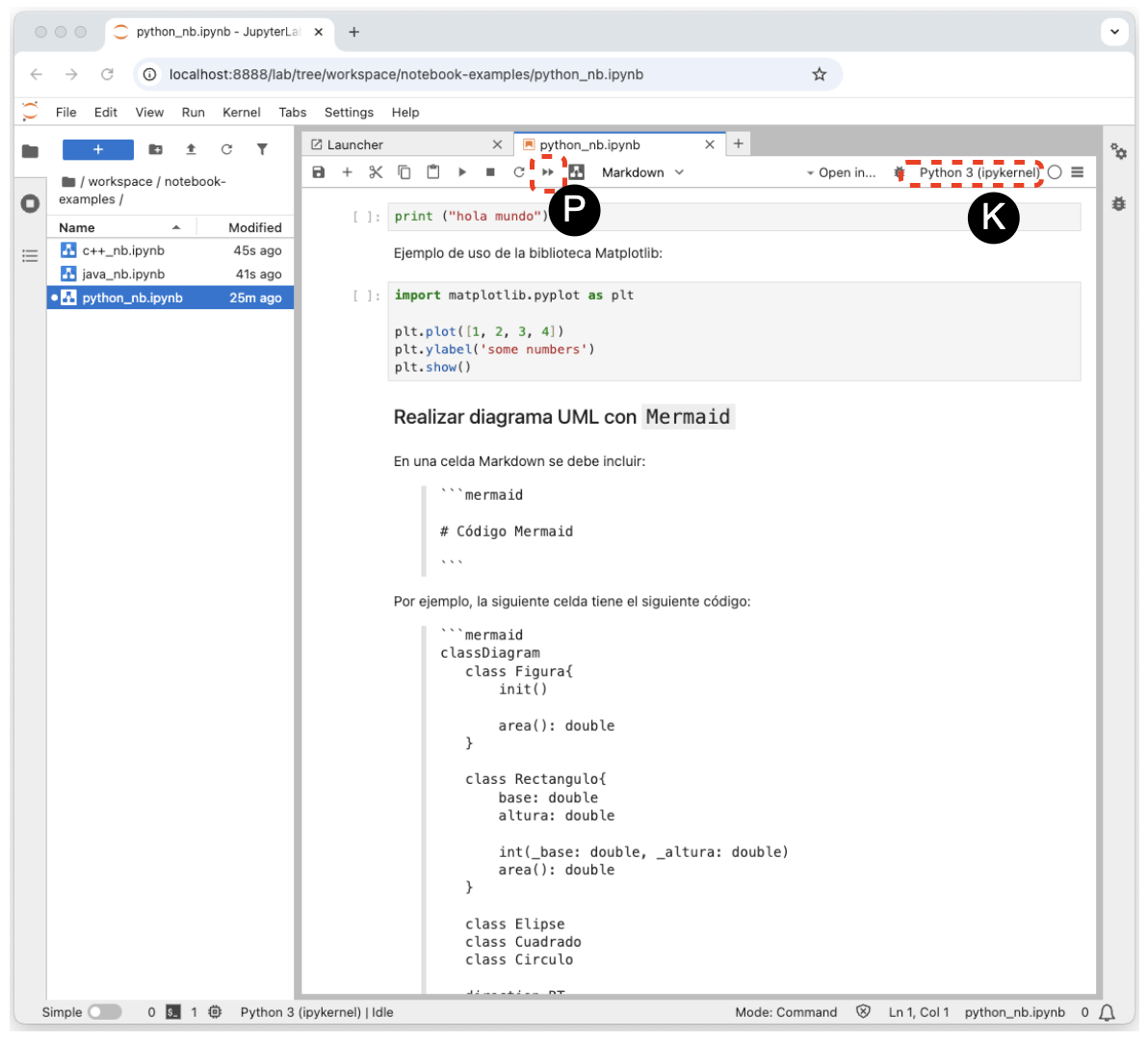Open the Edit menu

[105, 112]
